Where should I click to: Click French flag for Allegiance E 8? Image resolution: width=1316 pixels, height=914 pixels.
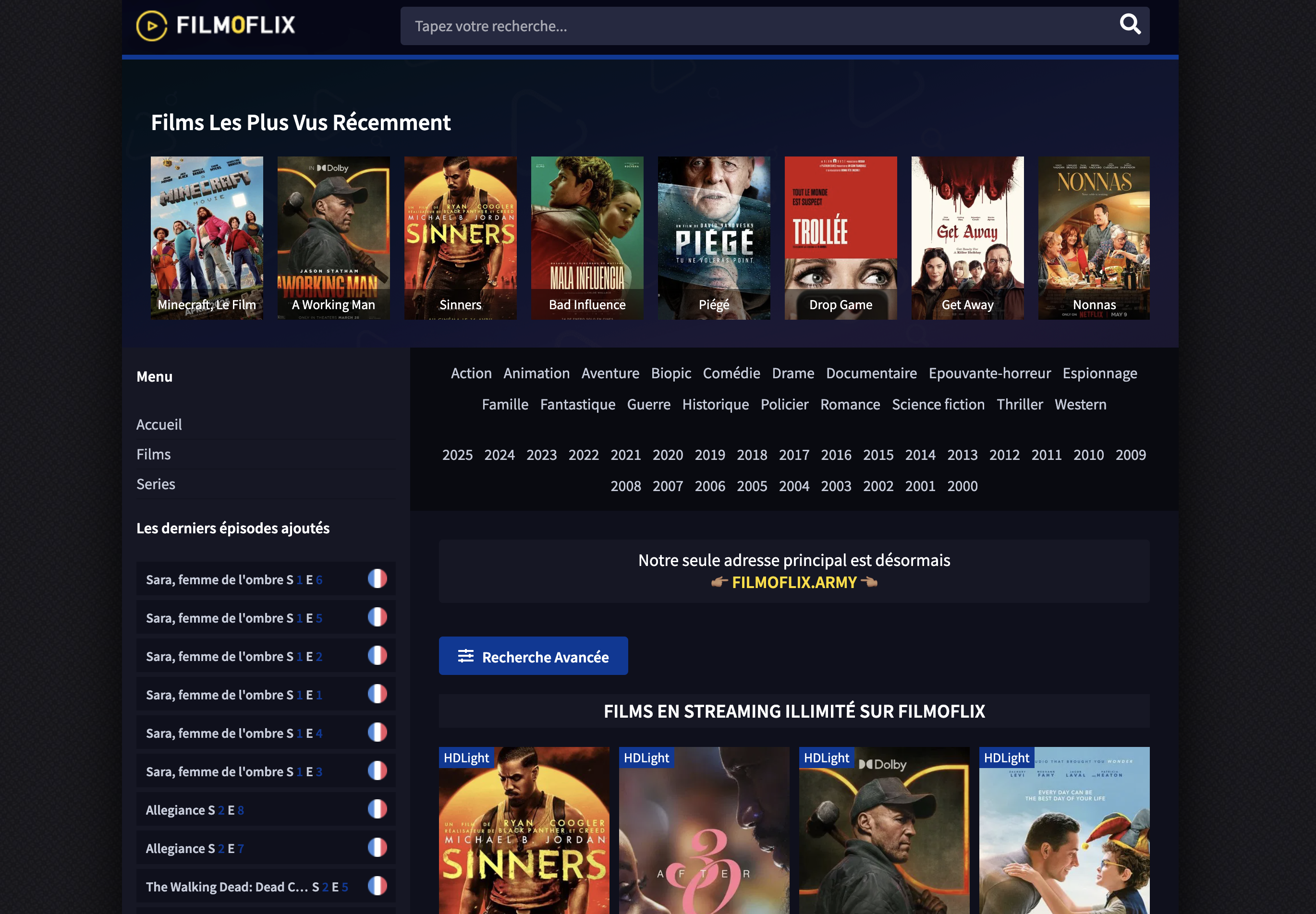(x=377, y=808)
